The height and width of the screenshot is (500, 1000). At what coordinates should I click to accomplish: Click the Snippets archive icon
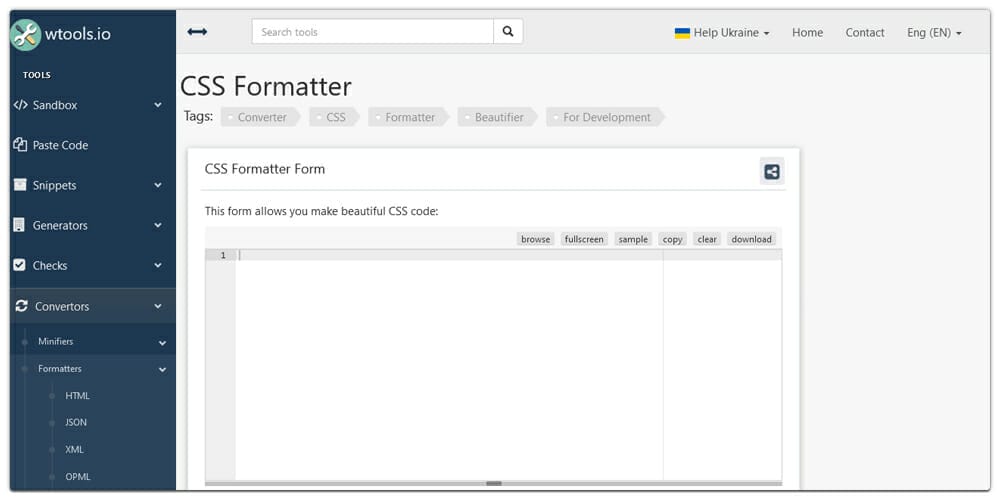click(20, 185)
